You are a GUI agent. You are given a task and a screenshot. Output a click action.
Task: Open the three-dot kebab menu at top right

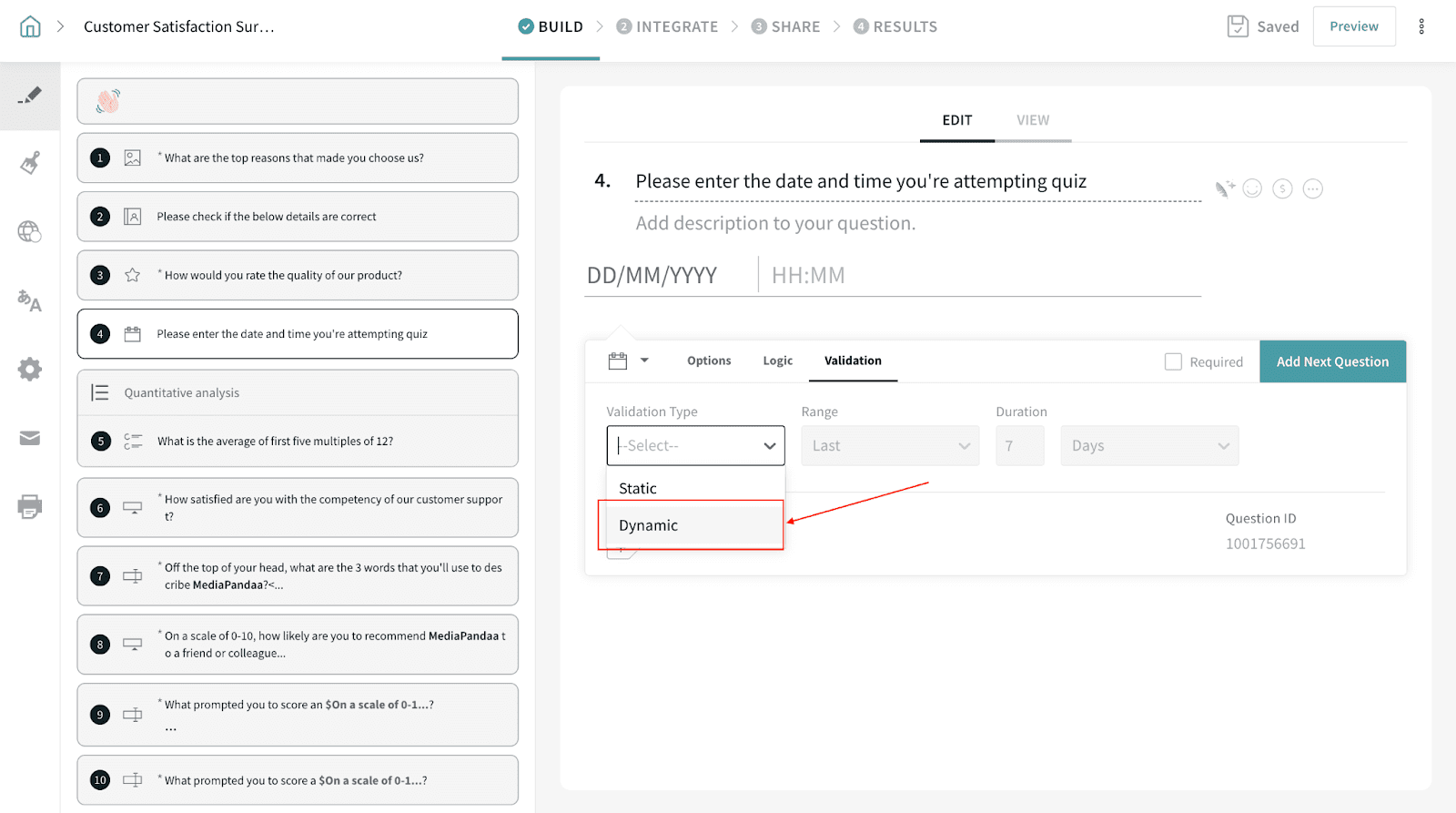click(1421, 26)
